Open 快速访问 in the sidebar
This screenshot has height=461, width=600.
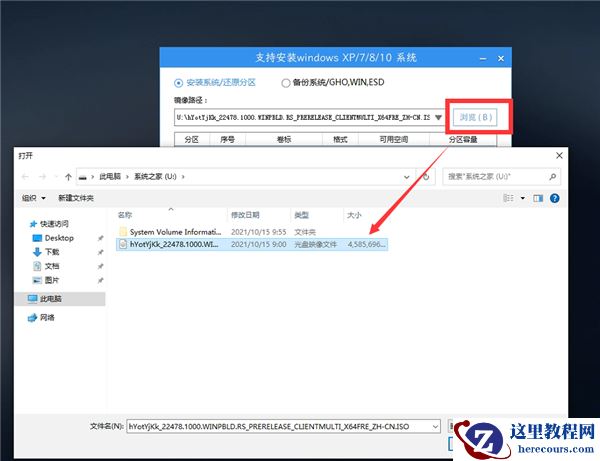point(49,224)
